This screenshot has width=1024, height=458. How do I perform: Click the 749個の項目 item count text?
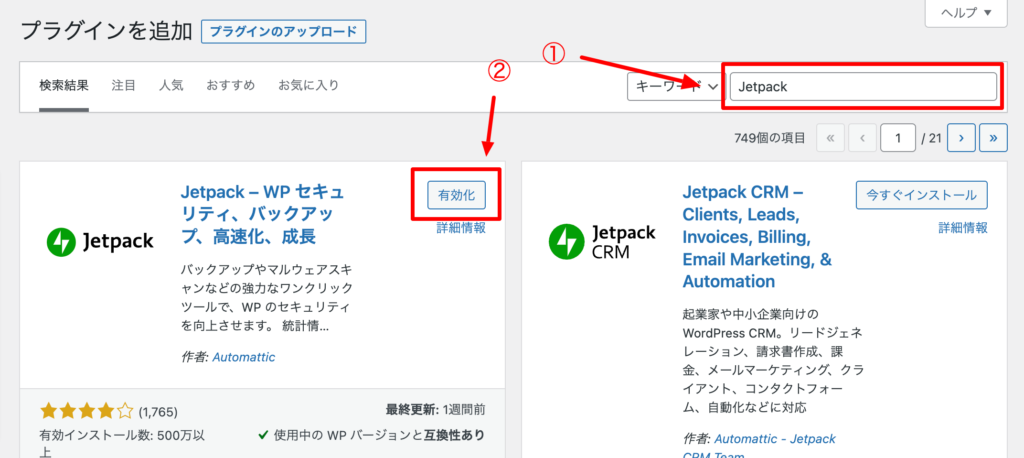(769, 139)
